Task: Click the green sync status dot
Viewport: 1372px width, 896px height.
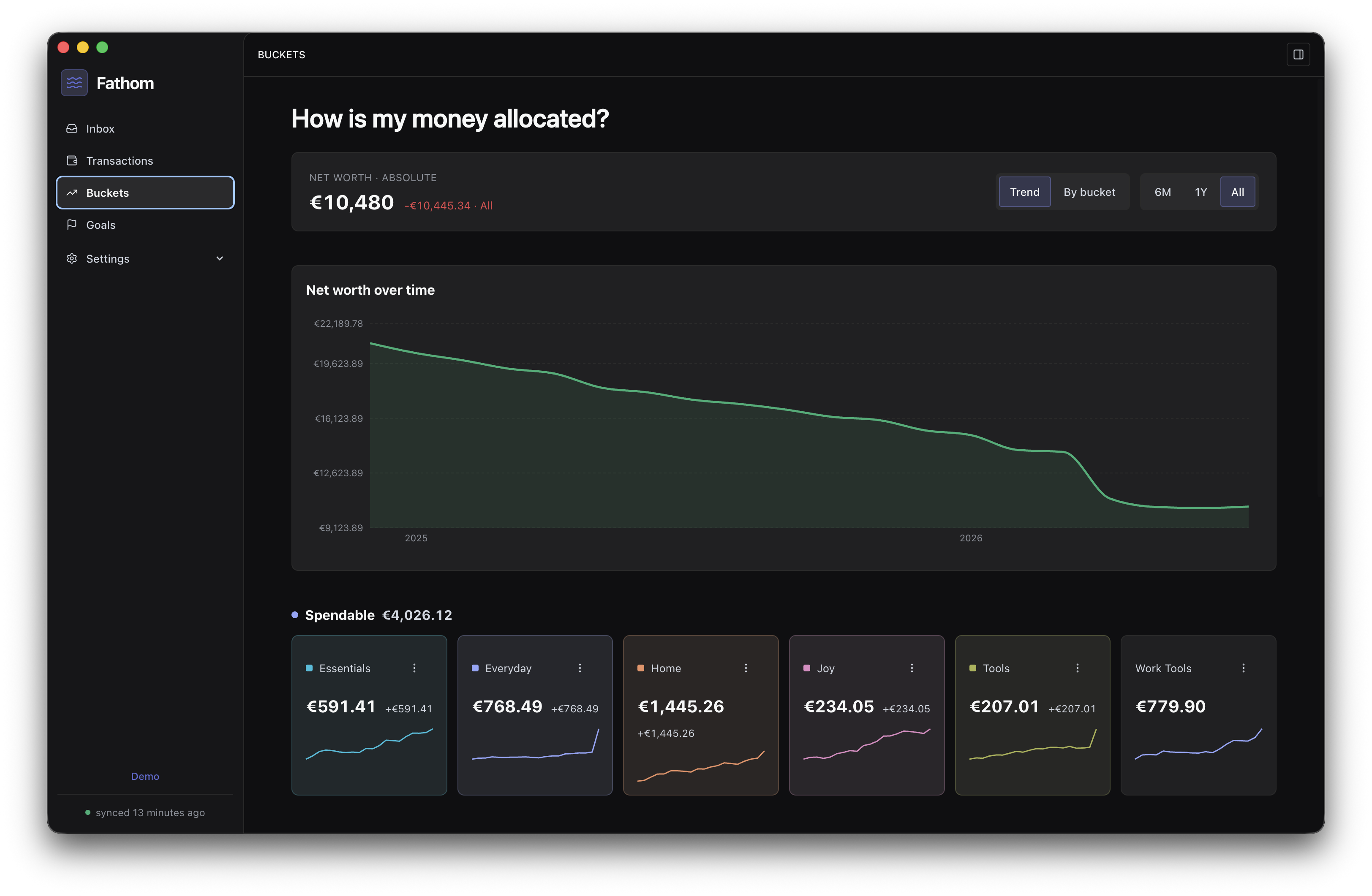Action: (x=87, y=812)
